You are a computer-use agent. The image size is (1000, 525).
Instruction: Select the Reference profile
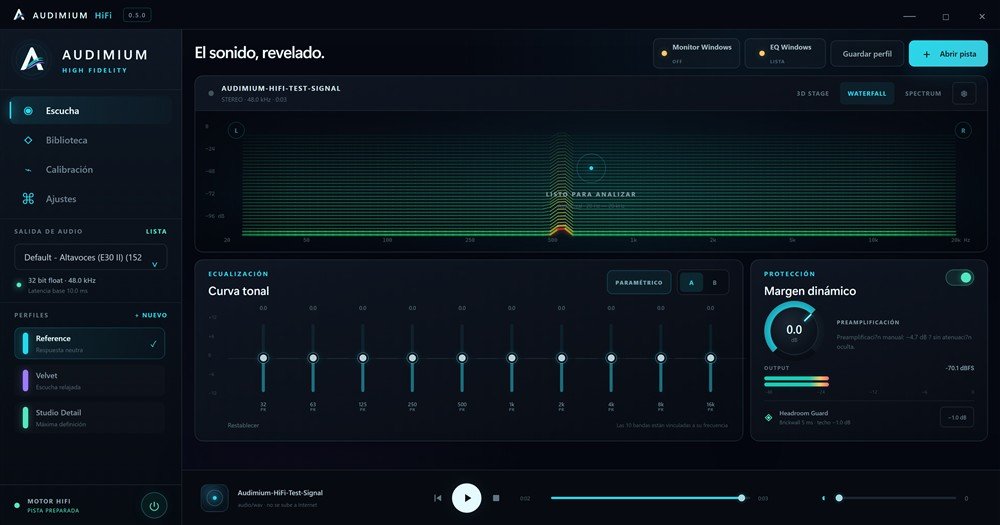pos(90,343)
